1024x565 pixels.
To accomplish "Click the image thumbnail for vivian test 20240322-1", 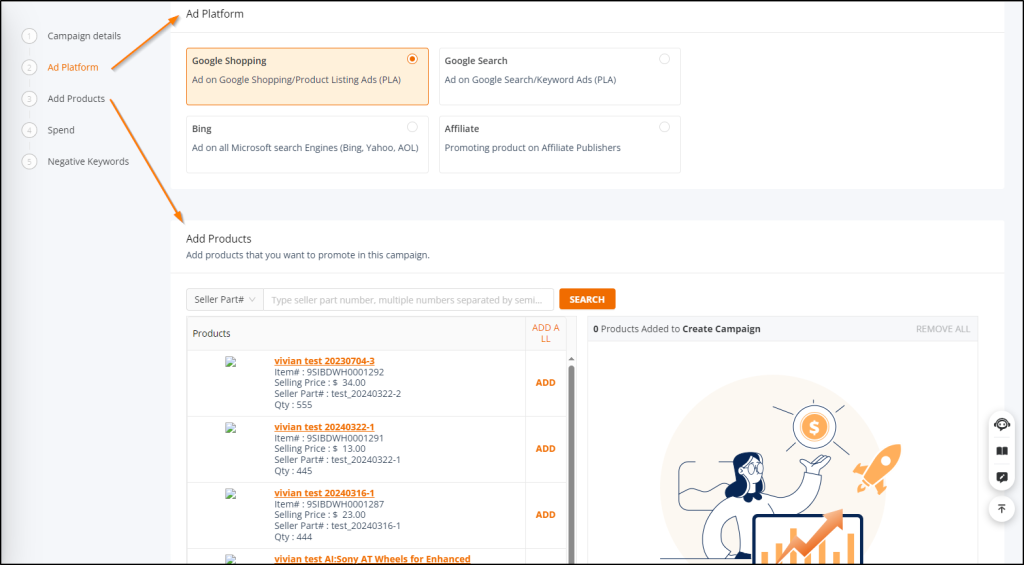I will pyautogui.click(x=231, y=428).
